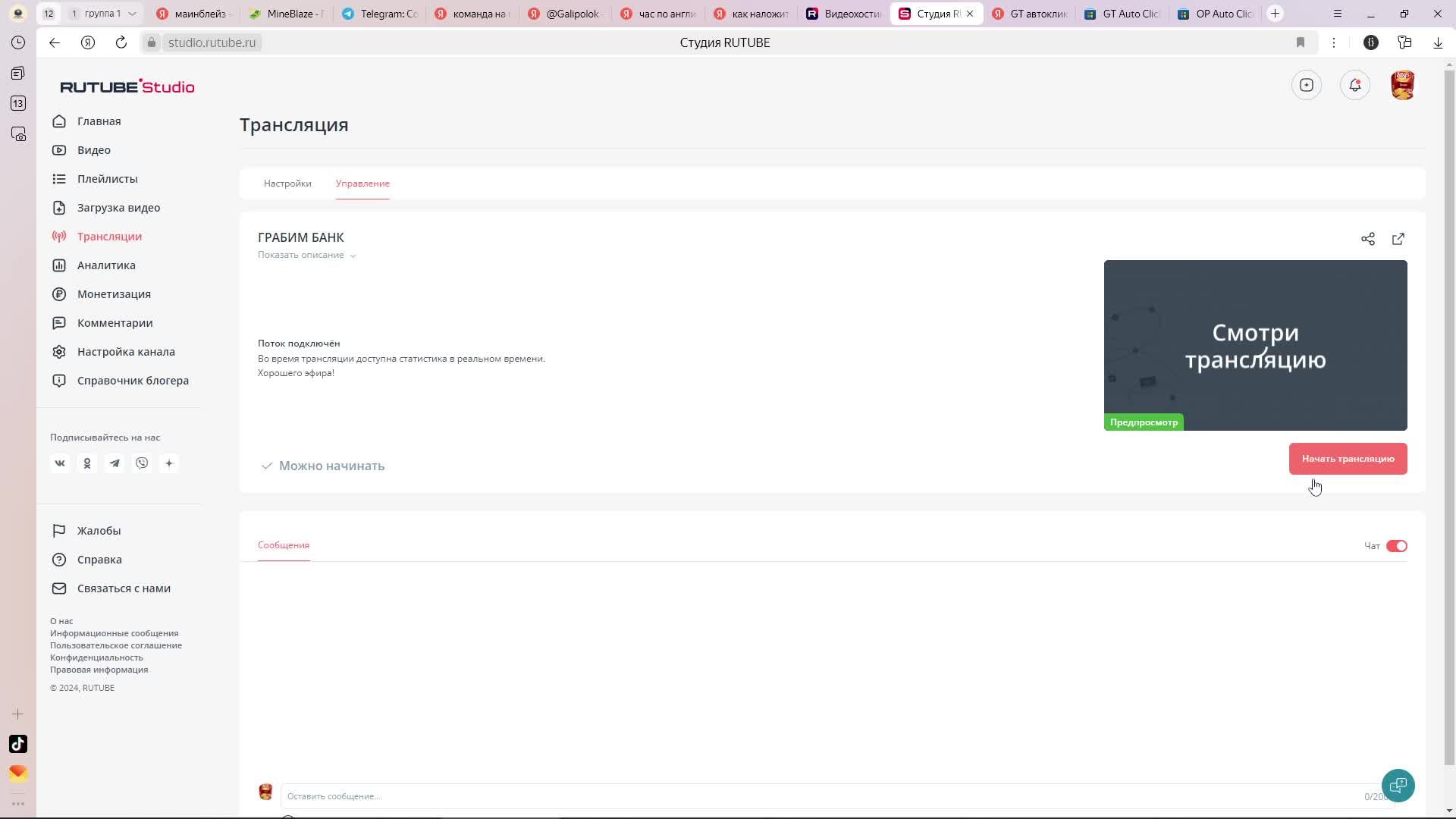The width and height of the screenshot is (1456, 819).
Task: Open the VK social link icon
Action: point(60,463)
